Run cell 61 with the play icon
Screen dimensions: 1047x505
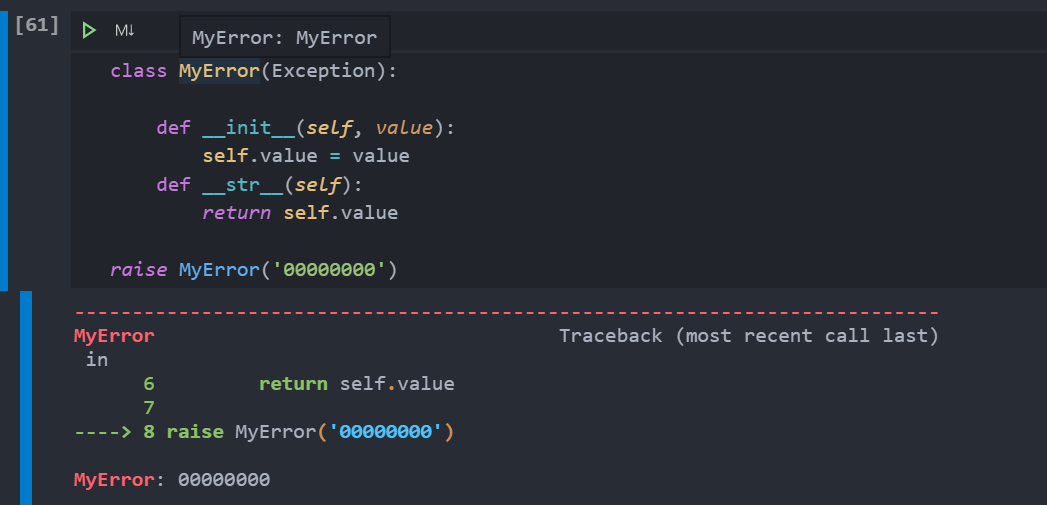tap(89, 30)
